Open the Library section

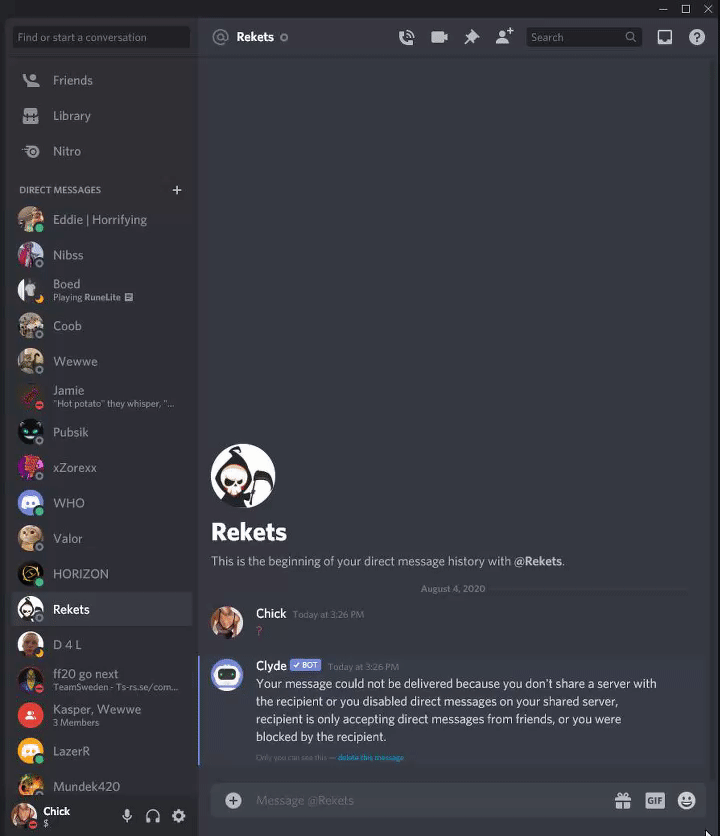pyautogui.click(x=101, y=116)
